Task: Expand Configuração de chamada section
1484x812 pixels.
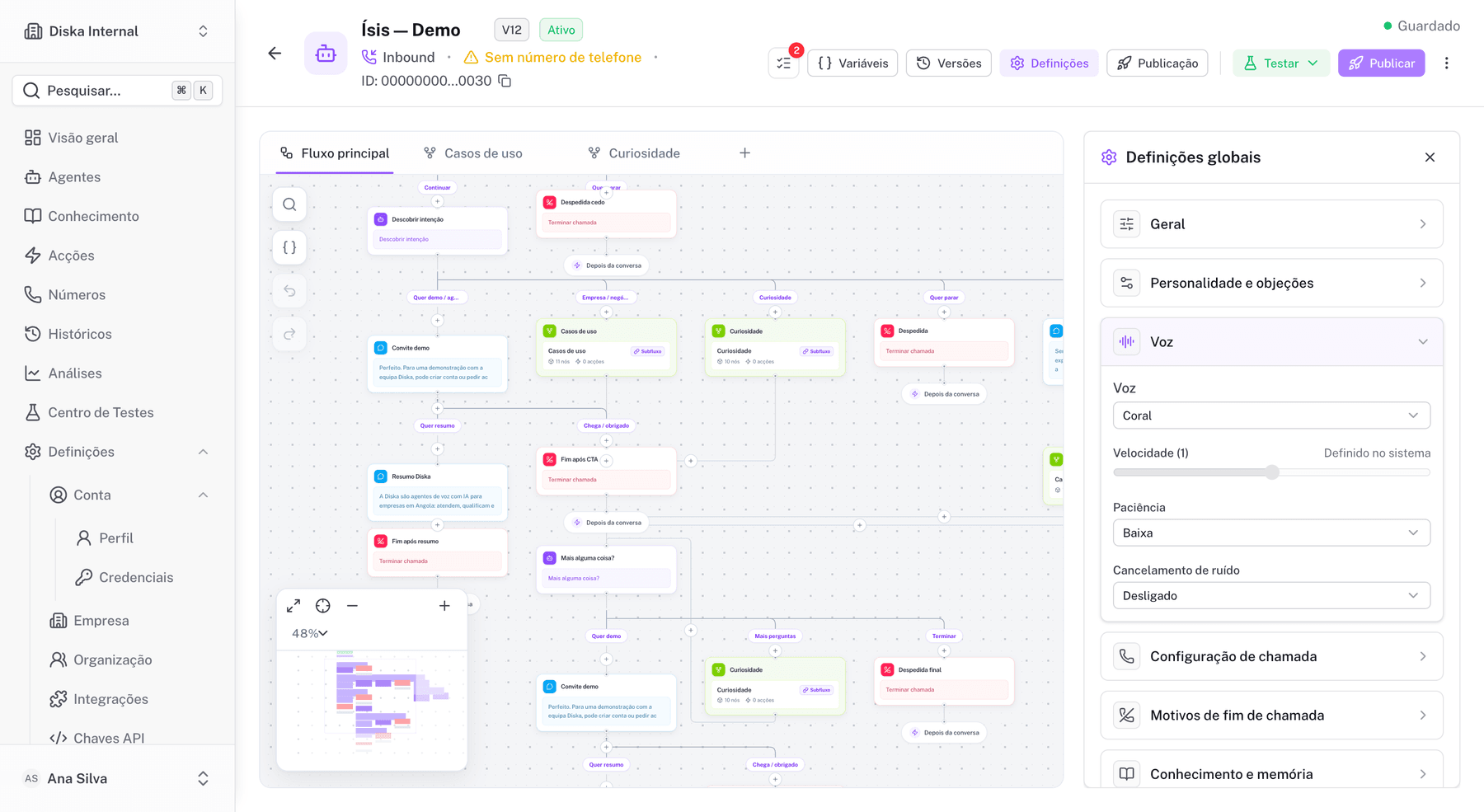Action: click(x=1271, y=656)
